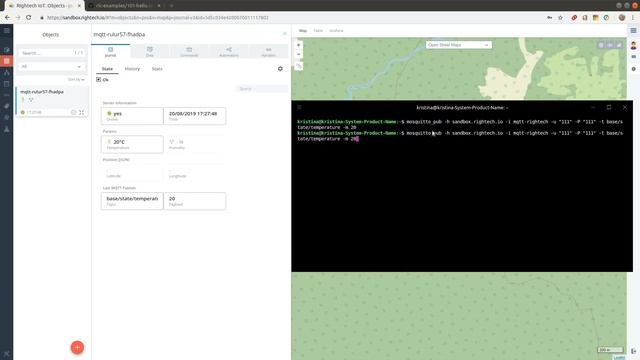Open the Automatons tab
The width and height of the screenshot is (640, 360).
pos(229,52)
